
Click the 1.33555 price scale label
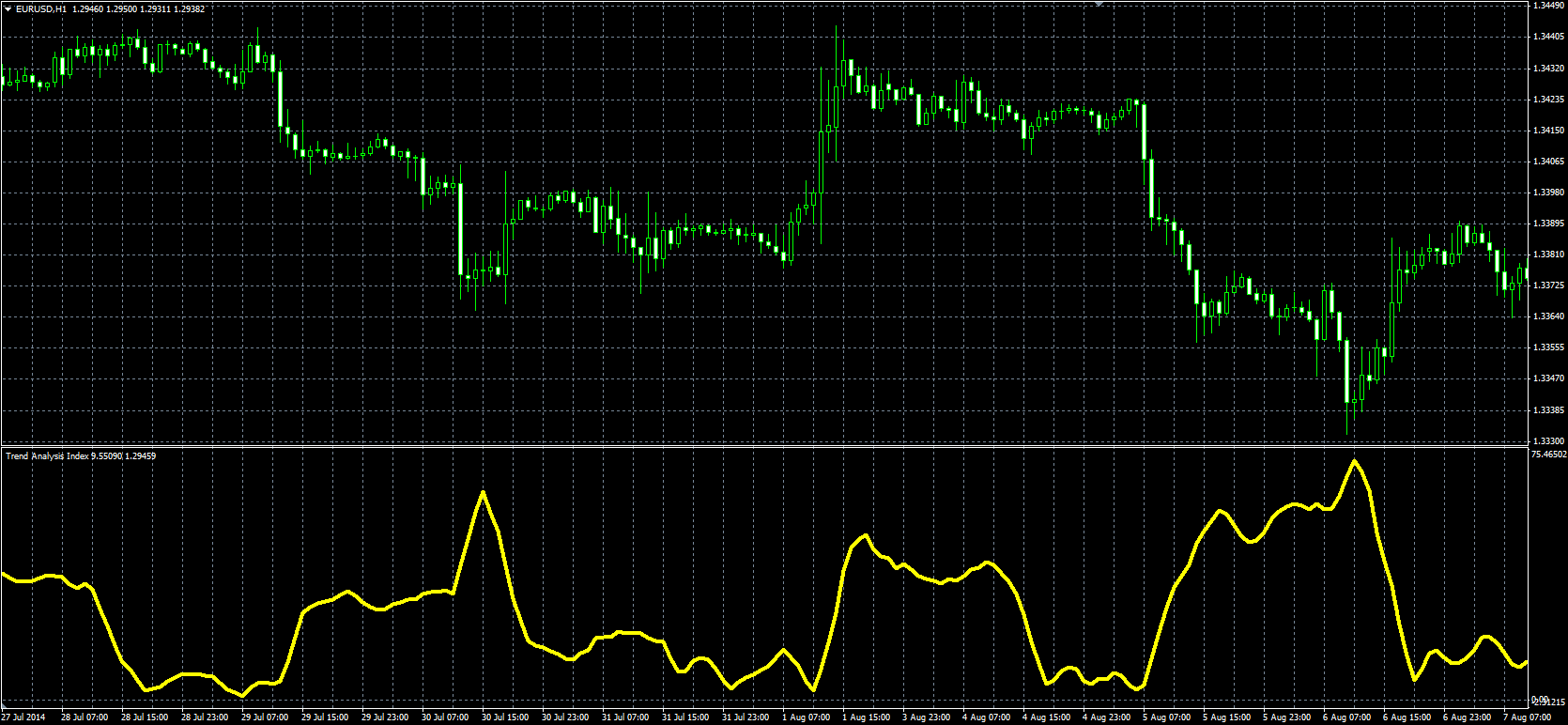click(x=1547, y=347)
